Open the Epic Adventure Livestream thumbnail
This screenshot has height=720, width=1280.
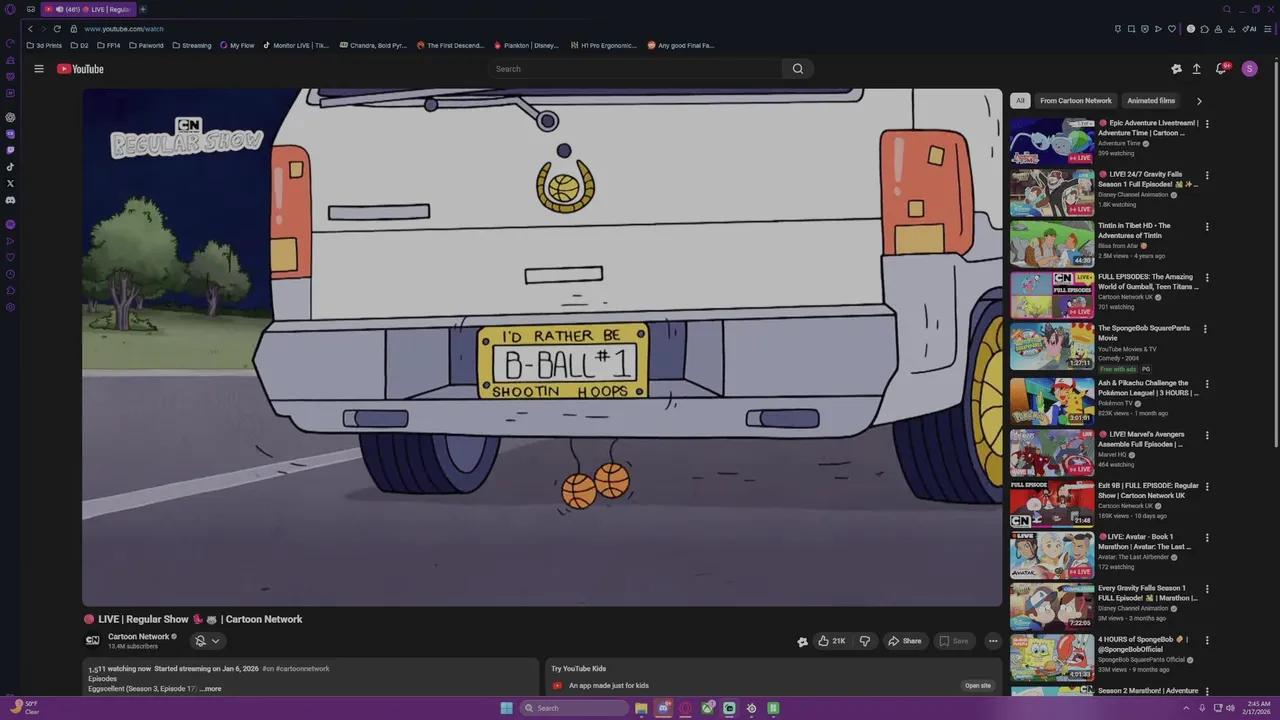coord(1052,141)
